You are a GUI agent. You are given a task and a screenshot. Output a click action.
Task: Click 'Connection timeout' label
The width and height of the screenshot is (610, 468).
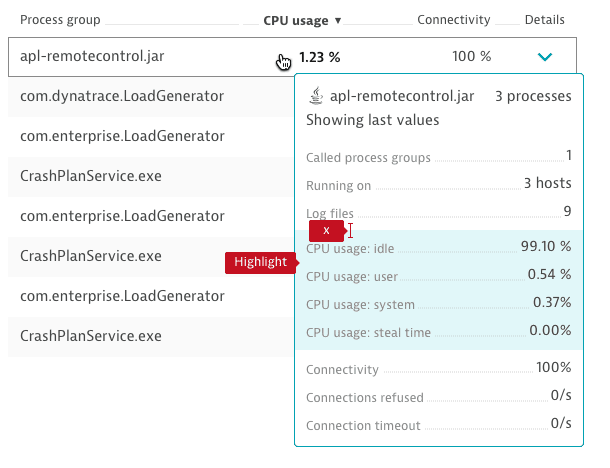tap(363, 426)
